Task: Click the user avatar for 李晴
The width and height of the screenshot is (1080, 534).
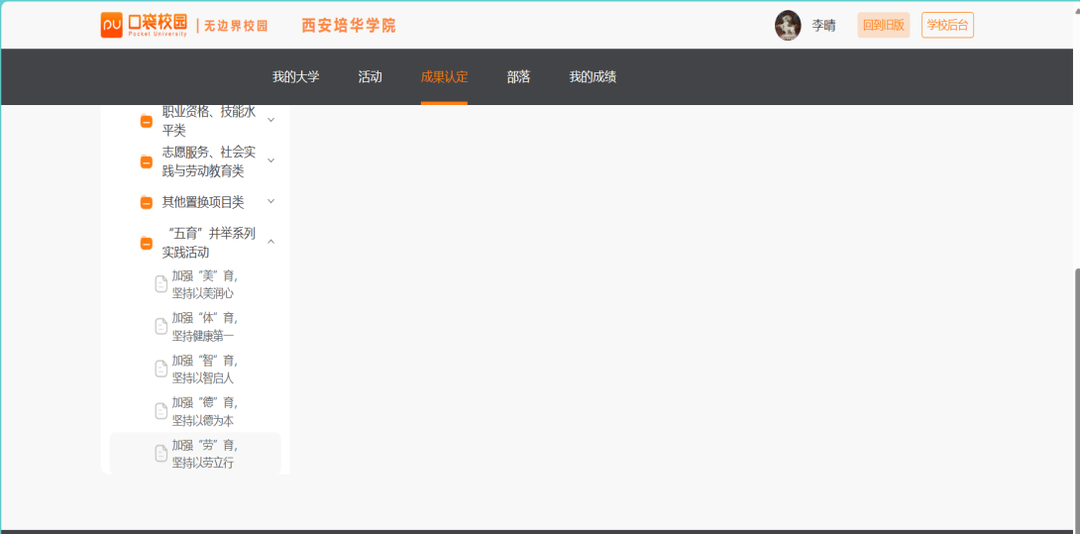Action: point(788,25)
